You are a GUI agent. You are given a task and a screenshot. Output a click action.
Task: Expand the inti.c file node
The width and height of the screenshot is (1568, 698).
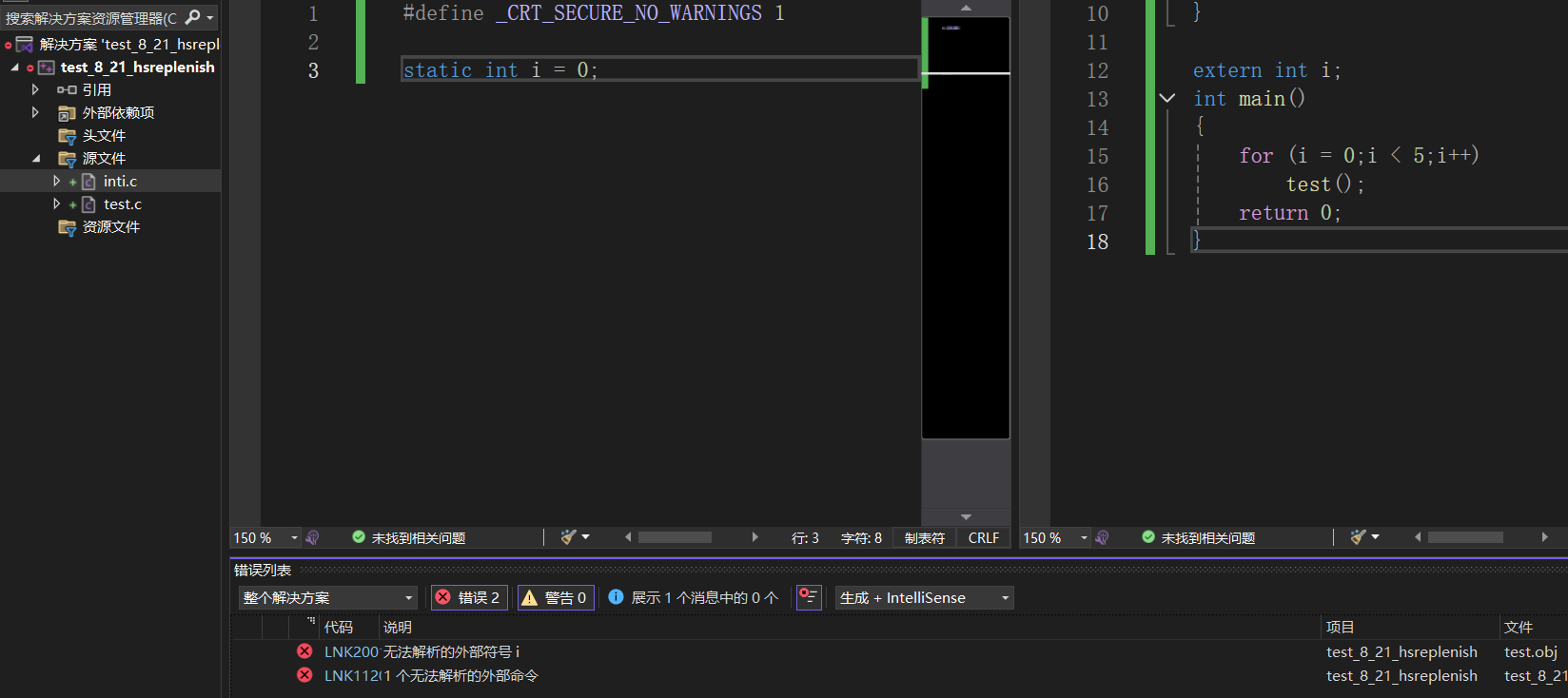[56, 181]
